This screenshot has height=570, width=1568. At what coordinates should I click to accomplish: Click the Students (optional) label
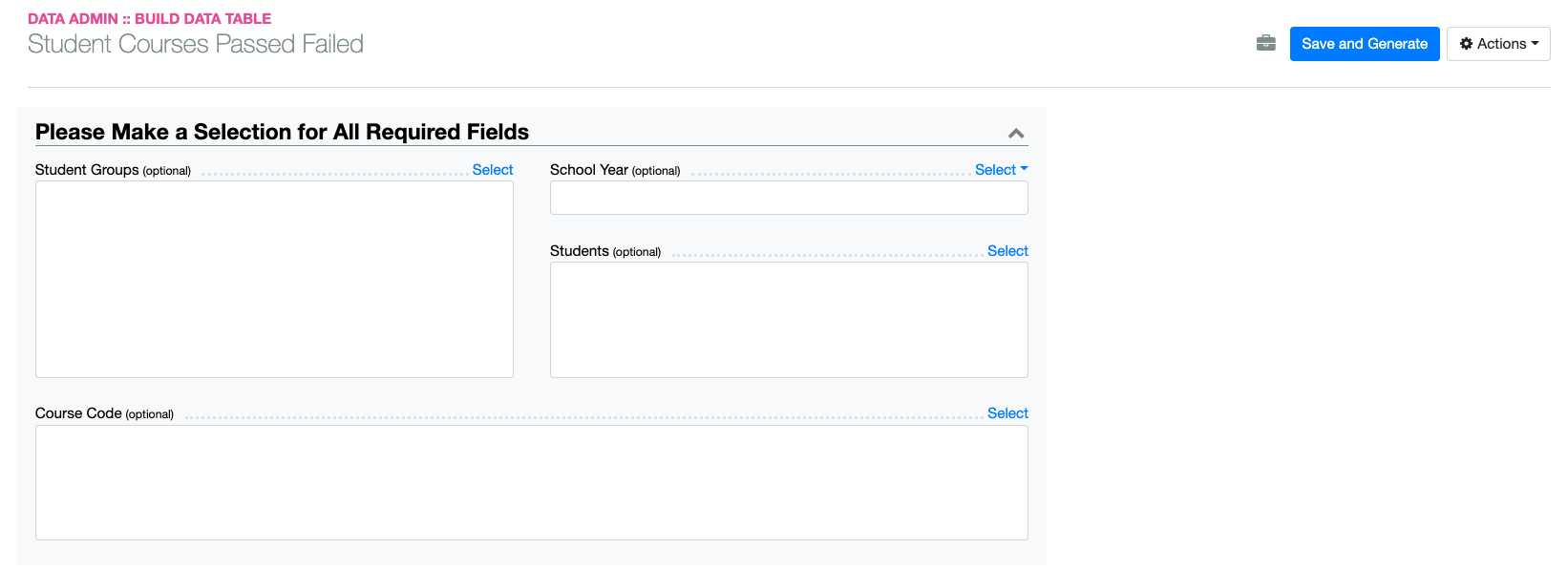605,250
